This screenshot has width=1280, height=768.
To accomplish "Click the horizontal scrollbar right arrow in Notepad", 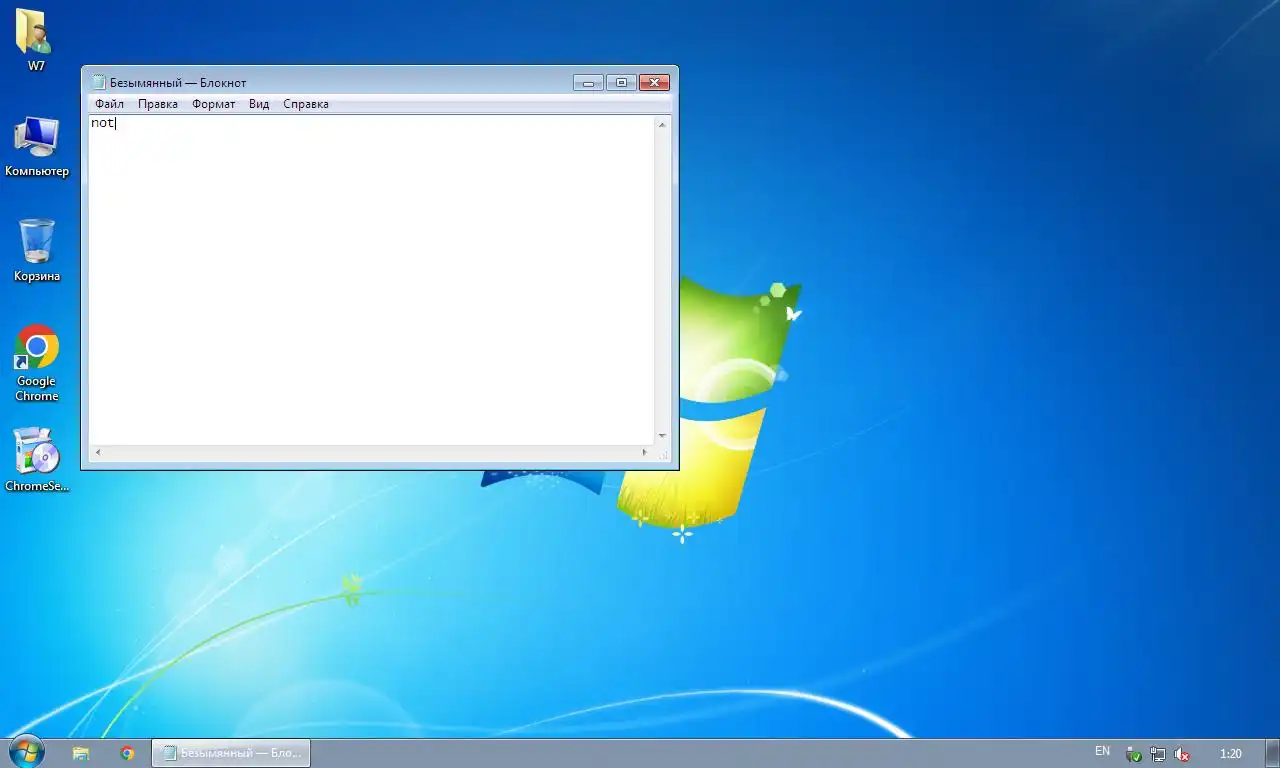I will (x=645, y=453).
